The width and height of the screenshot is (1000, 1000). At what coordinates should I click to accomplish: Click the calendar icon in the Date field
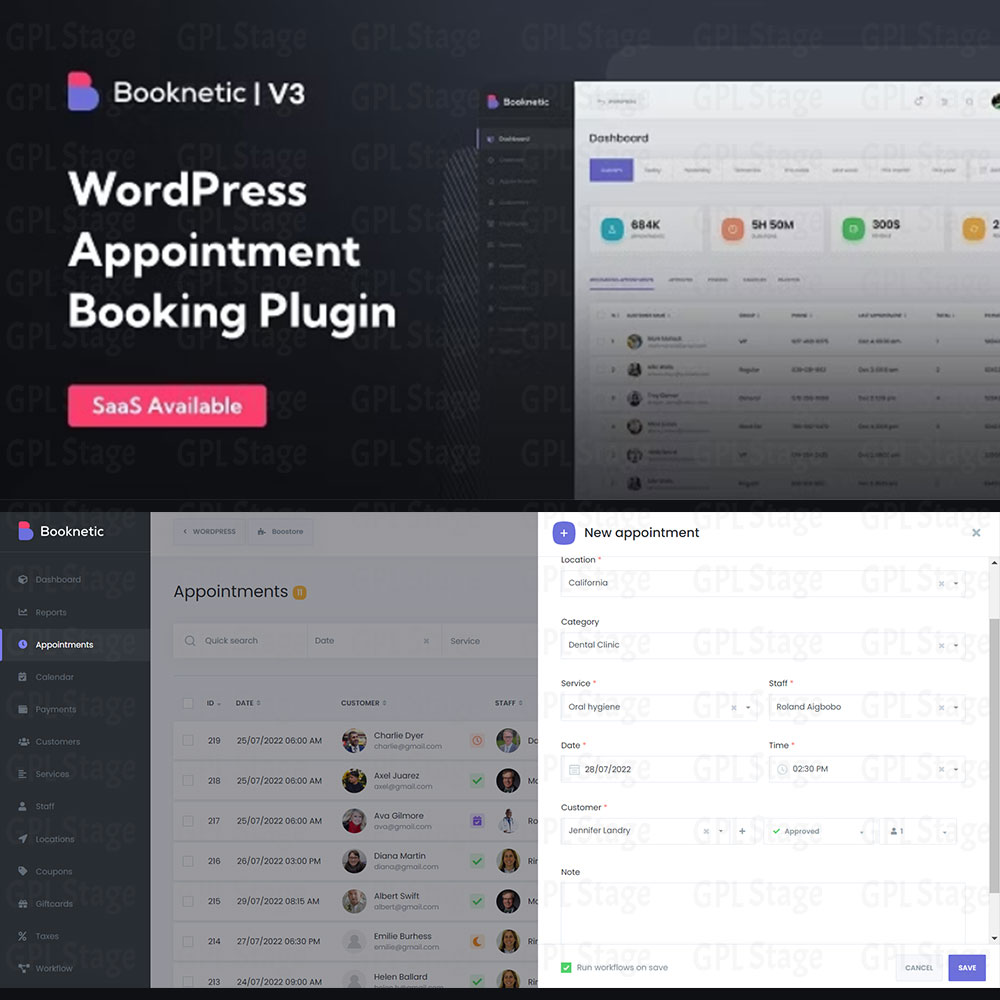[574, 769]
